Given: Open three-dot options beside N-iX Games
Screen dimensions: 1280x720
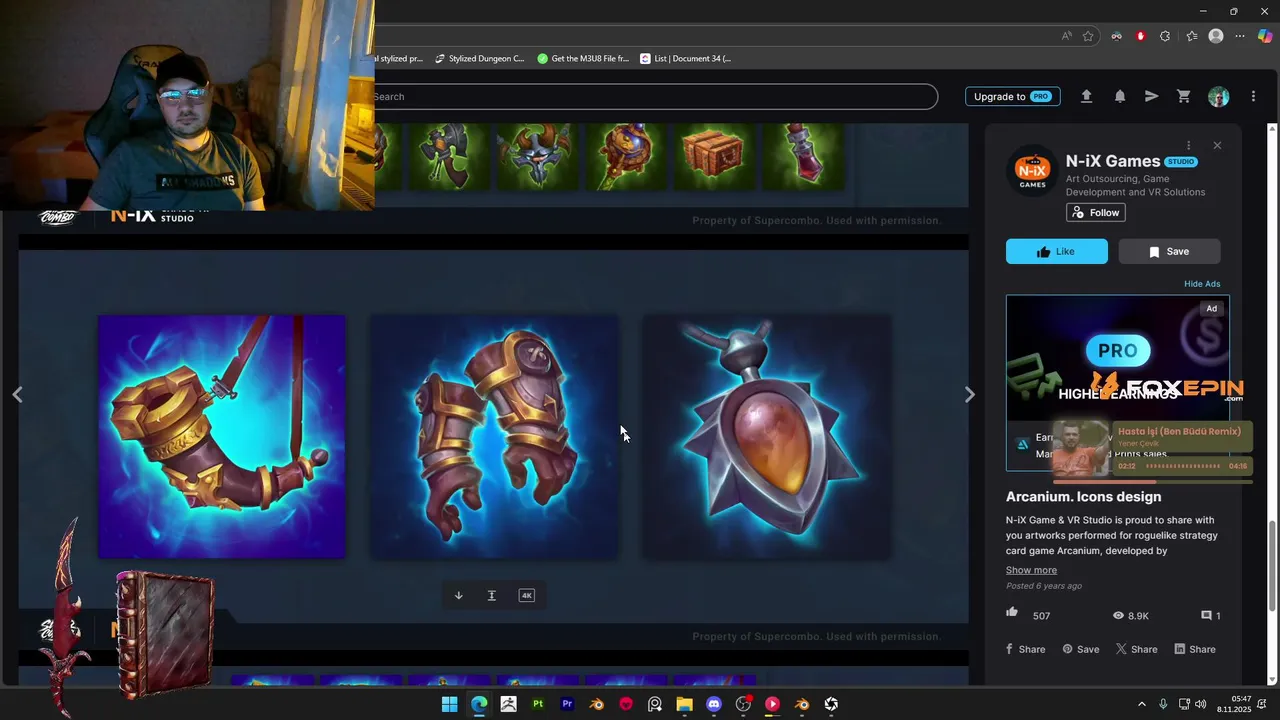Looking at the screenshot, I should pyautogui.click(x=1188, y=145).
